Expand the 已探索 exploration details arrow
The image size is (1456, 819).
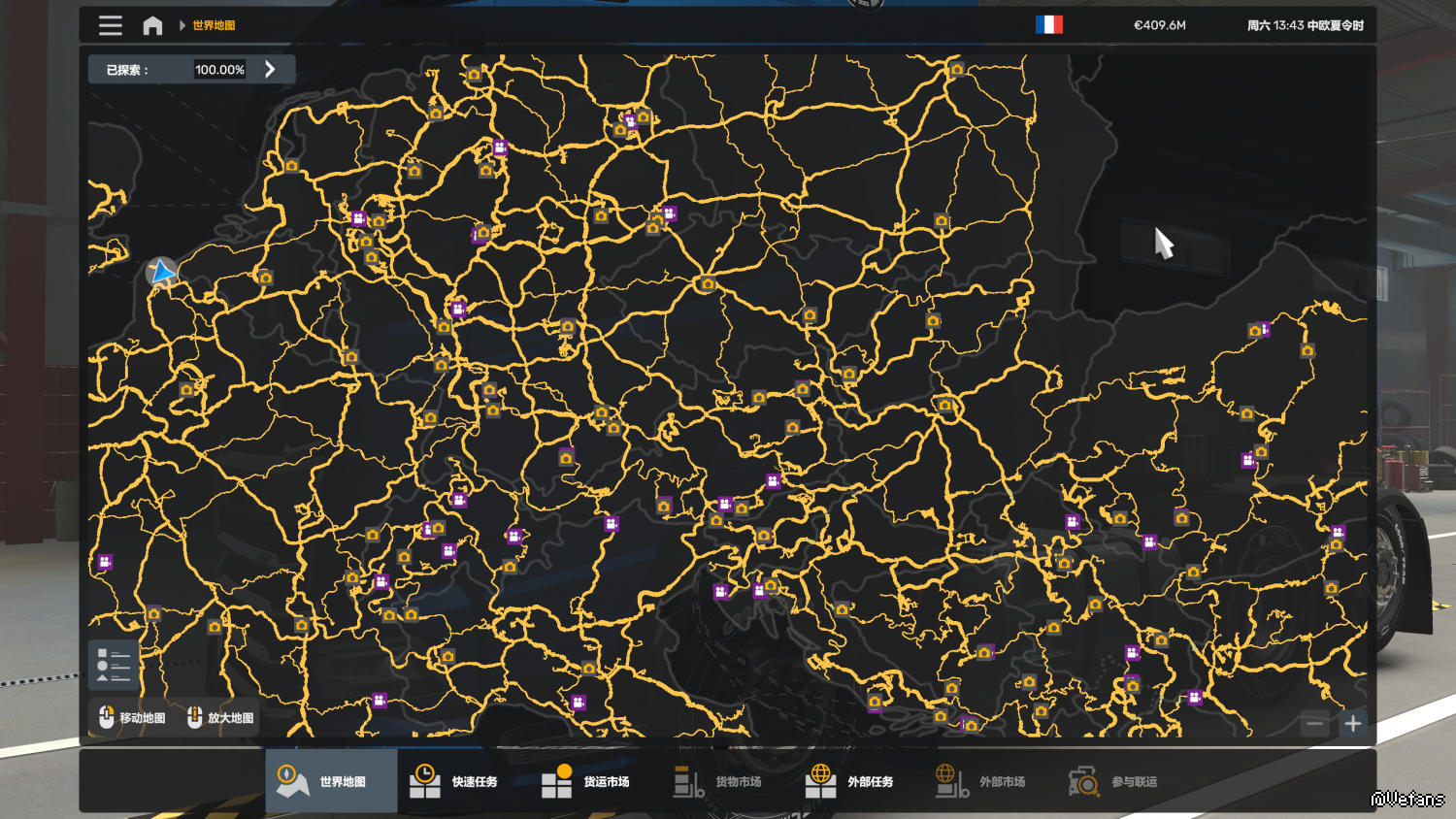point(270,69)
